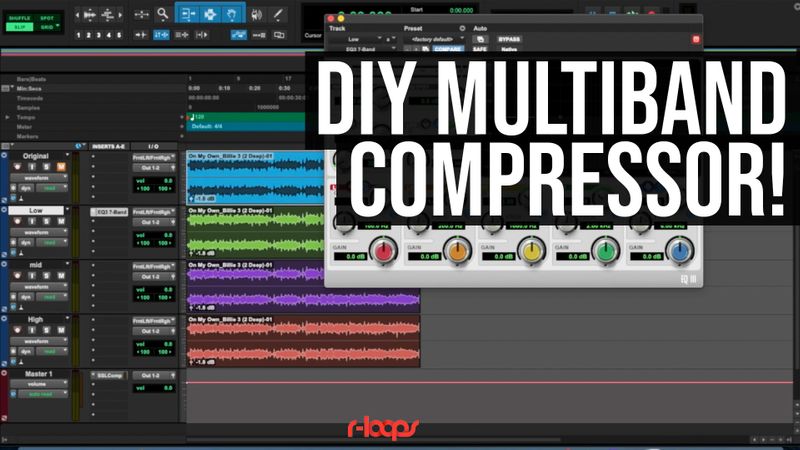Image resolution: width=800 pixels, height=450 pixels.
Task: Open plugin factory default preset menu
Action: pos(434,39)
